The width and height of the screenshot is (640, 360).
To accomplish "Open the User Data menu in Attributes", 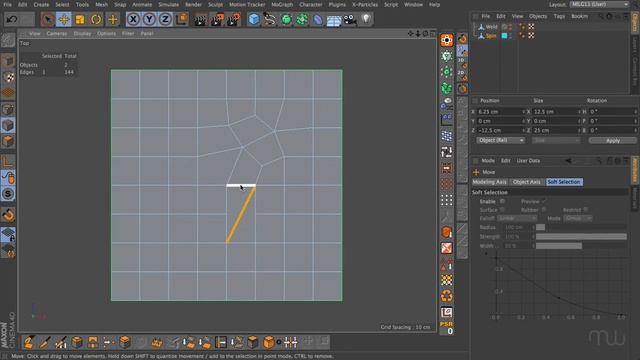I will (528, 161).
